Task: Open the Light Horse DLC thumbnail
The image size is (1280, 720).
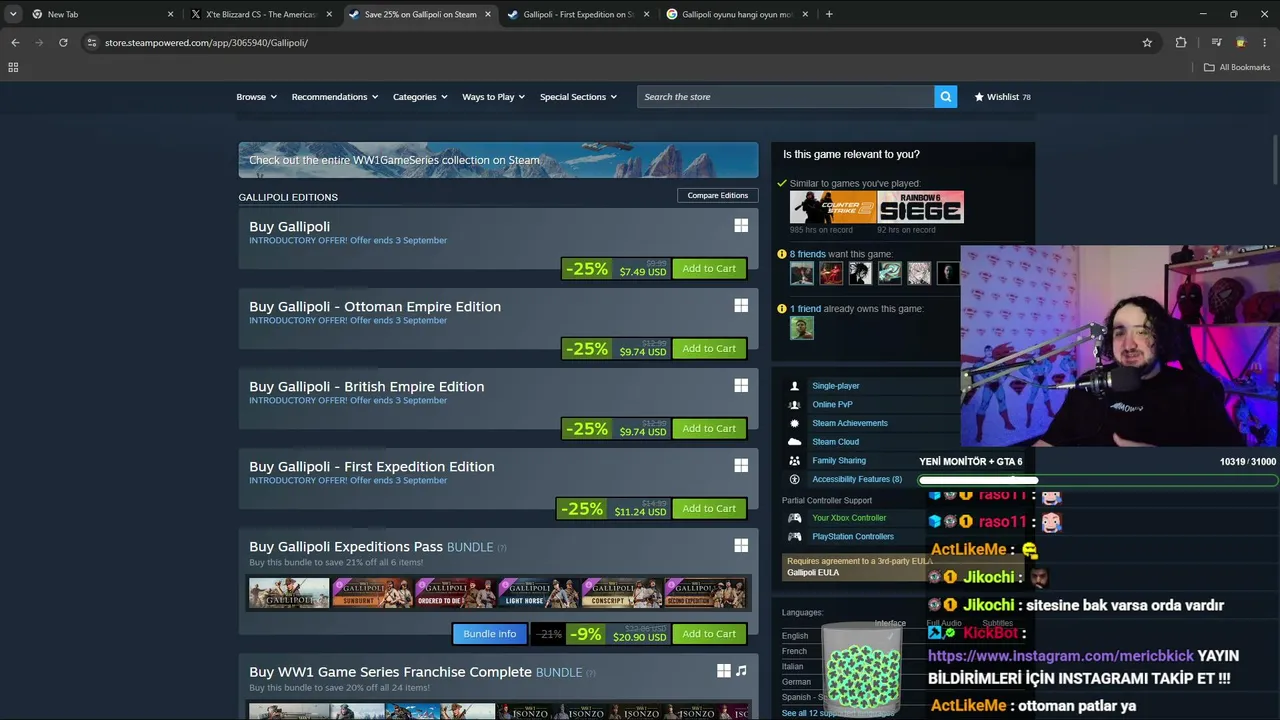Action: [538, 593]
